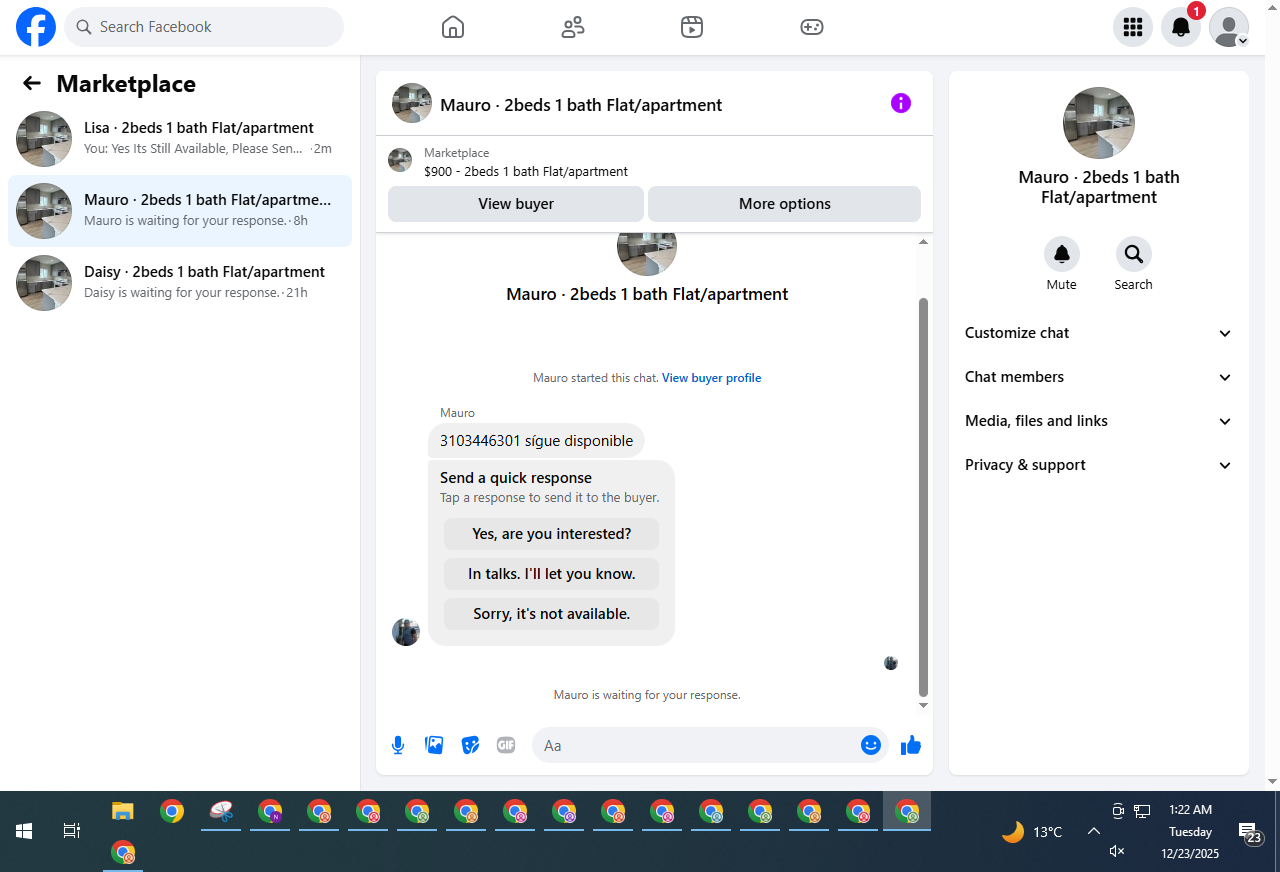This screenshot has width=1280, height=872.
Task: Click the message "3103446301 sígue disponible"
Action: (537, 441)
